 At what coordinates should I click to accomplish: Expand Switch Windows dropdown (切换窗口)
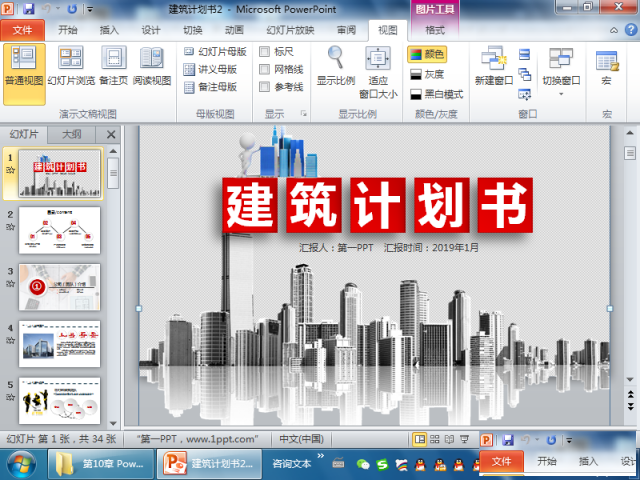coord(561,73)
